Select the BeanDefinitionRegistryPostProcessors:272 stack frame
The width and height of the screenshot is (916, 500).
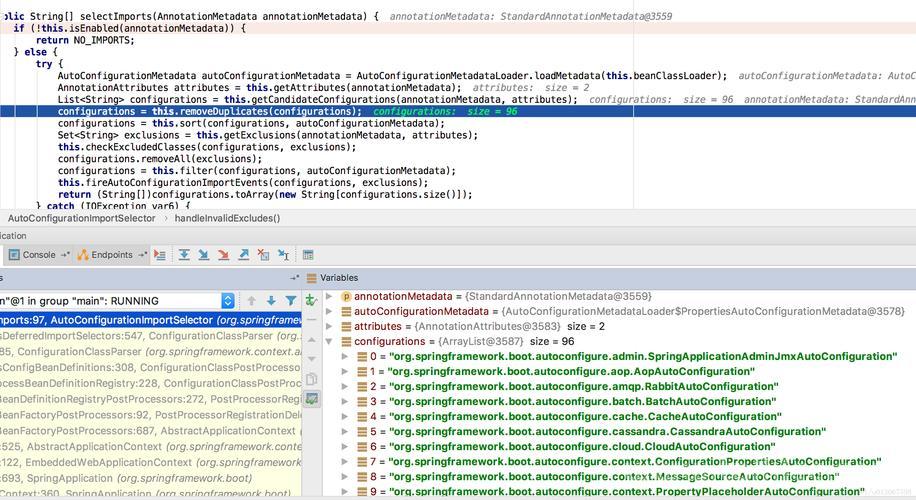tap(151, 399)
